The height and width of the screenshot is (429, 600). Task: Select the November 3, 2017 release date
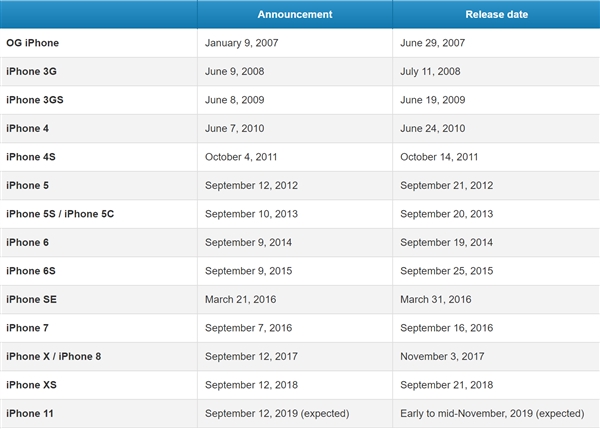click(444, 356)
